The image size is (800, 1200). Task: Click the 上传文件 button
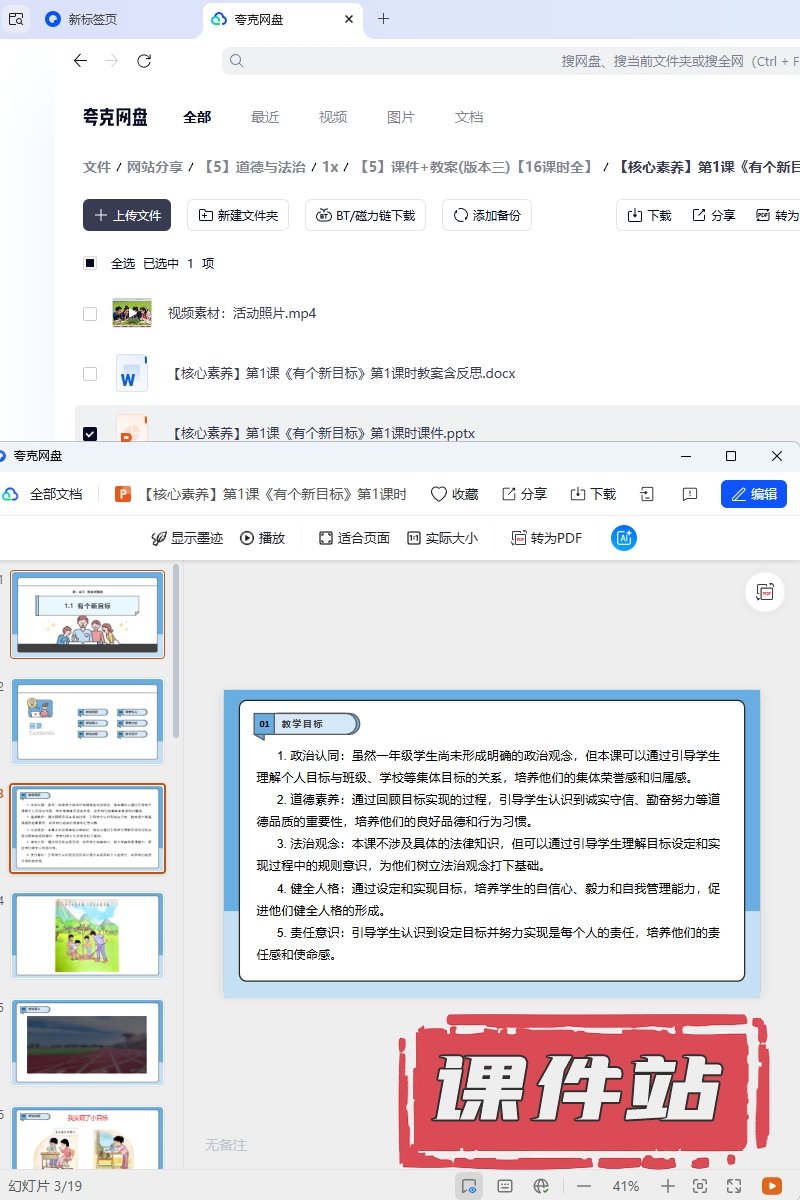pyautogui.click(x=127, y=215)
